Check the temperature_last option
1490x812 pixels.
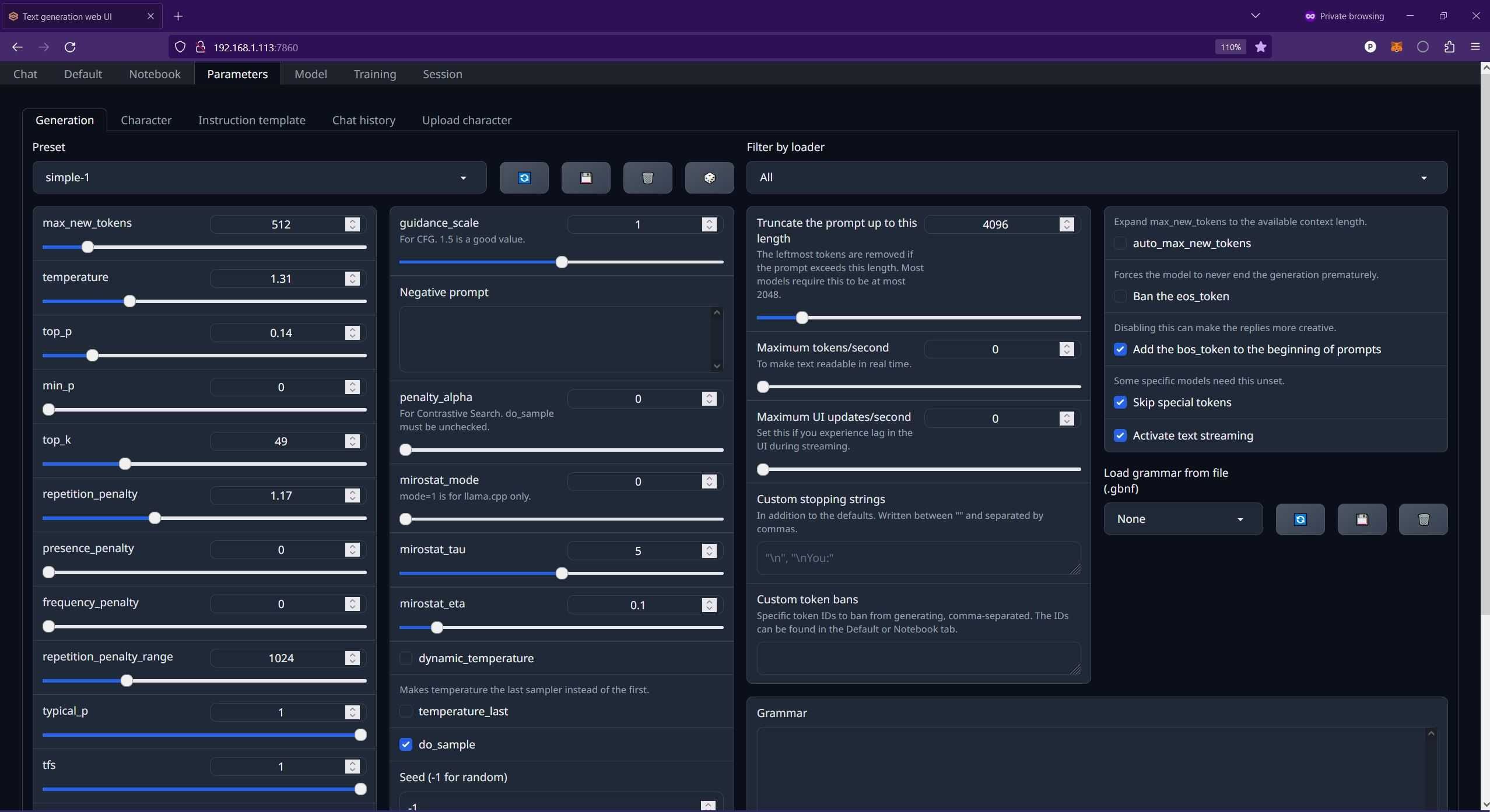(x=406, y=712)
